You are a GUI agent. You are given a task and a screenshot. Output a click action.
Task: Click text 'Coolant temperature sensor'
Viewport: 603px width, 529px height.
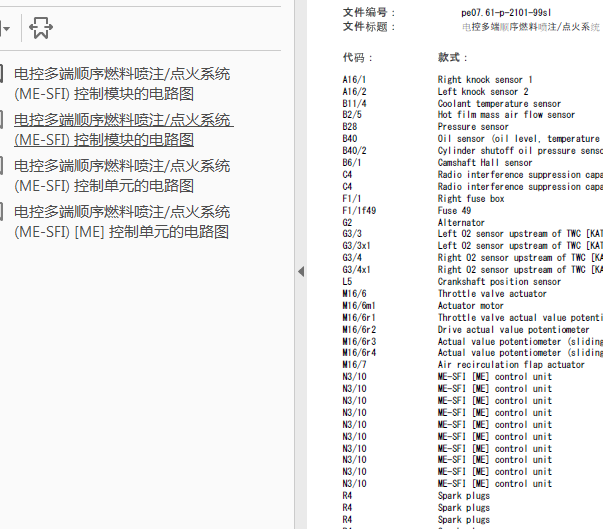coord(499,103)
